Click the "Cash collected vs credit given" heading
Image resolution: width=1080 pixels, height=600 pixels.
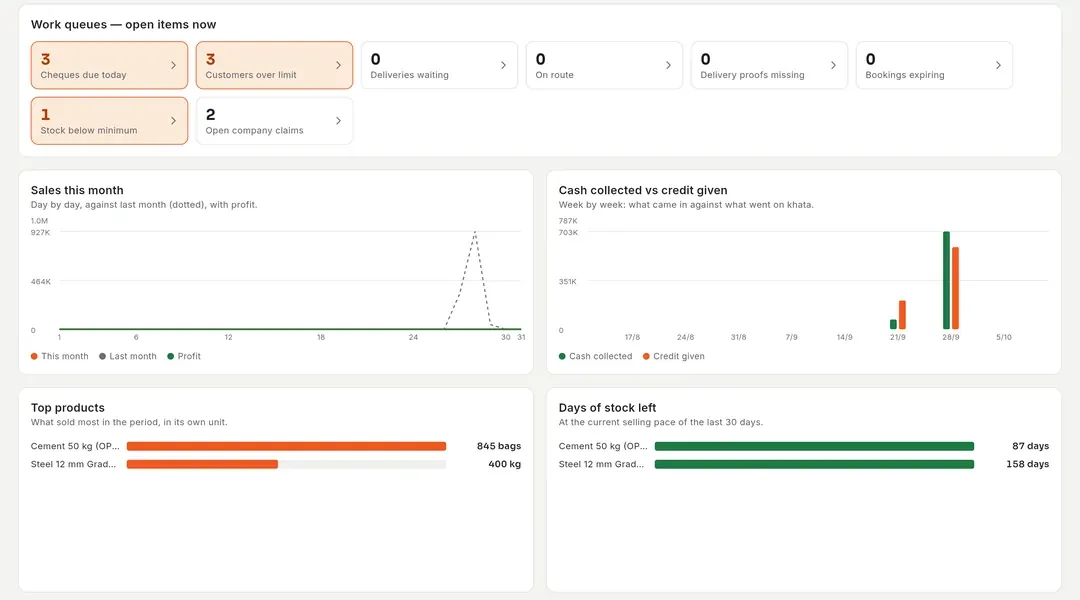click(x=643, y=190)
